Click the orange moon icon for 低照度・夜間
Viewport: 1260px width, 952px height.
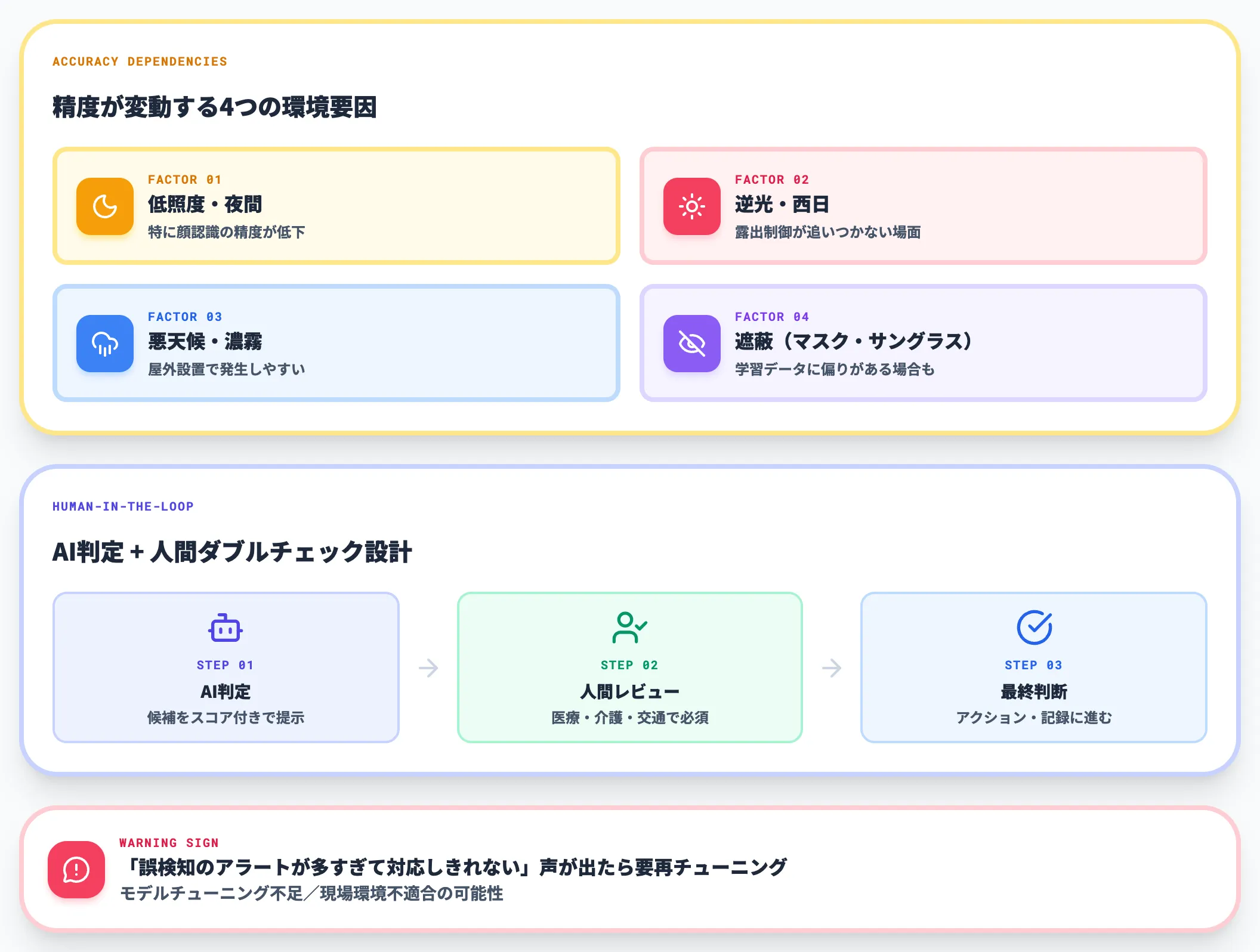pyautogui.click(x=105, y=206)
